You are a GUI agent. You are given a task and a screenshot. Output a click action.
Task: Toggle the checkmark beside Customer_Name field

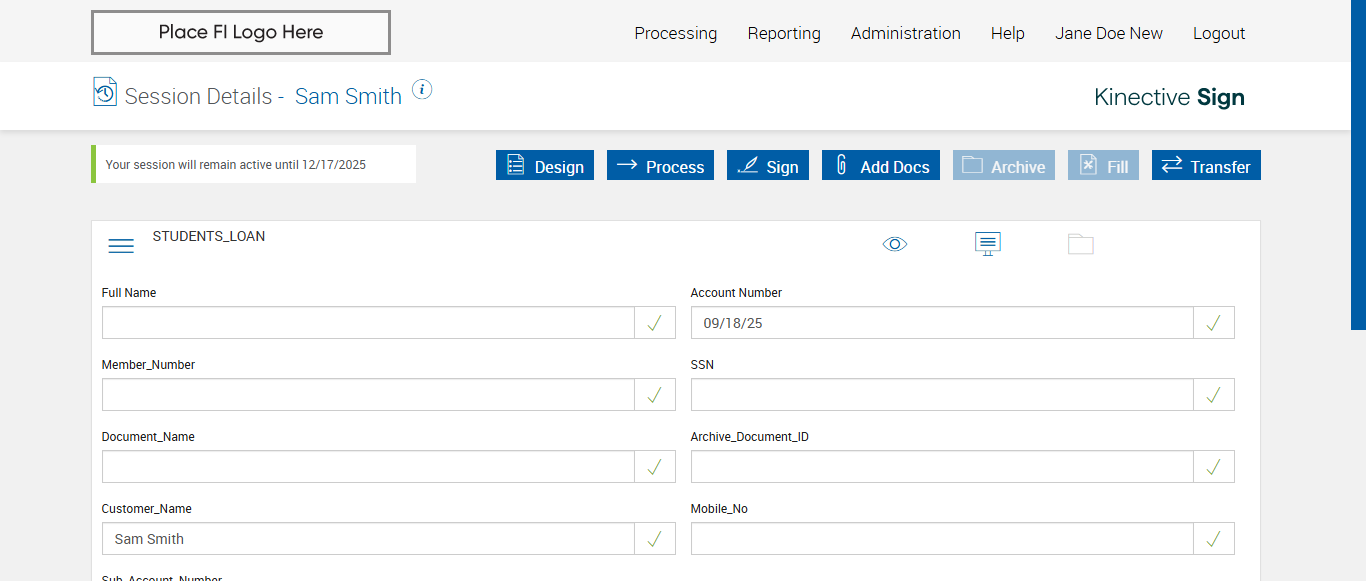[655, 539]
